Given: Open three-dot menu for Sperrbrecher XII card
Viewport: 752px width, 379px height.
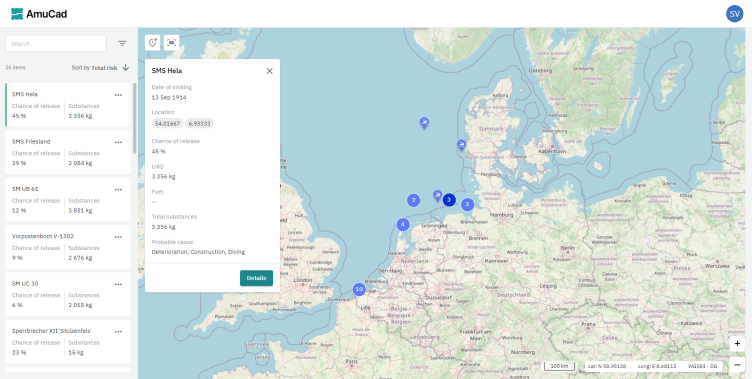Looking at the screenshot, I should (x=118, y=332).
